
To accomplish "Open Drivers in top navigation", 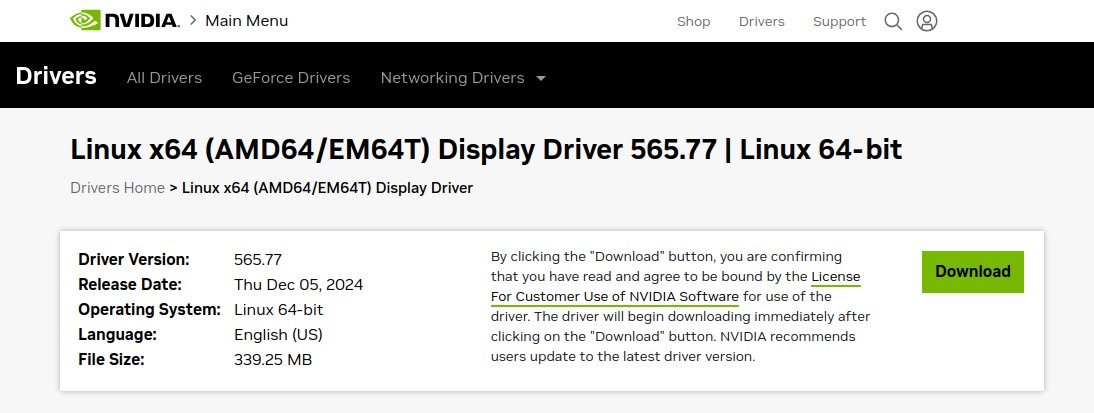I will (762, 22).
